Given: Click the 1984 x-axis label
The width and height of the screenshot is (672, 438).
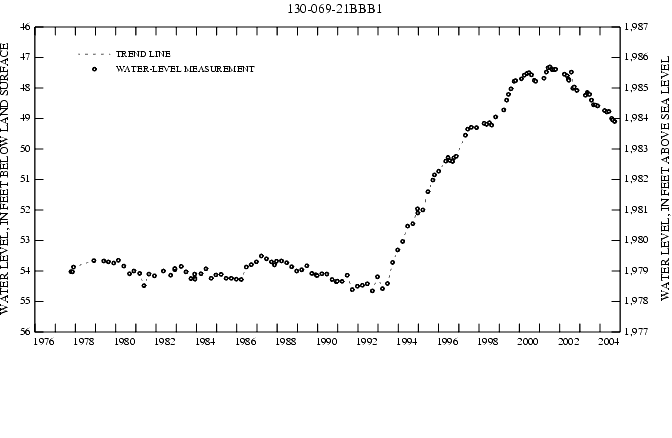Looking at the screenshot, I should click(x=205, y=342).
